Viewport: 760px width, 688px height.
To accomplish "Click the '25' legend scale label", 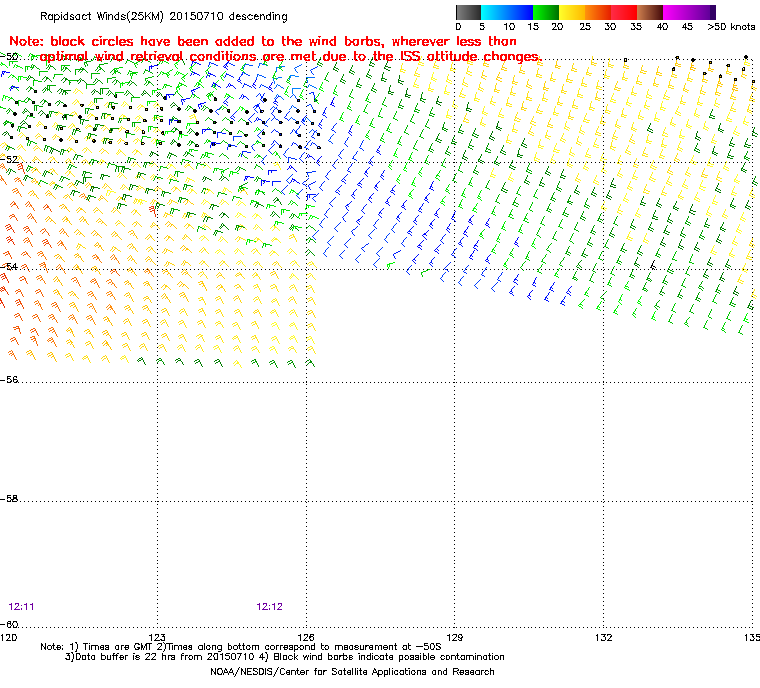I will tap(585, 27).
